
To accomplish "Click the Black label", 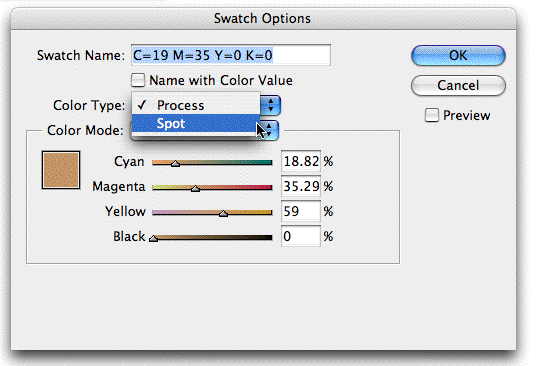I will pos(129,236).
